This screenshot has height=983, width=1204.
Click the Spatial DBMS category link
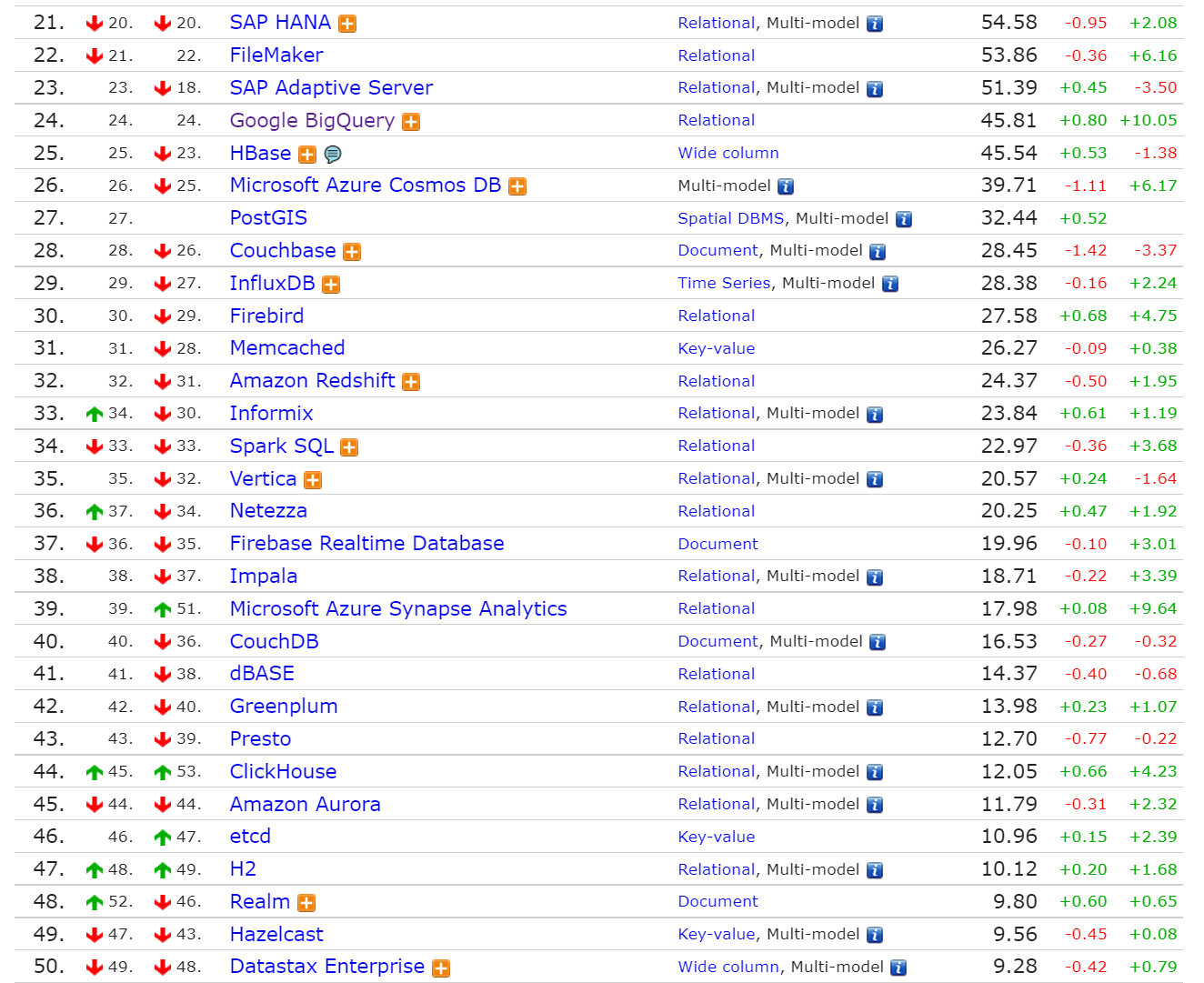(x=731, y=218)
